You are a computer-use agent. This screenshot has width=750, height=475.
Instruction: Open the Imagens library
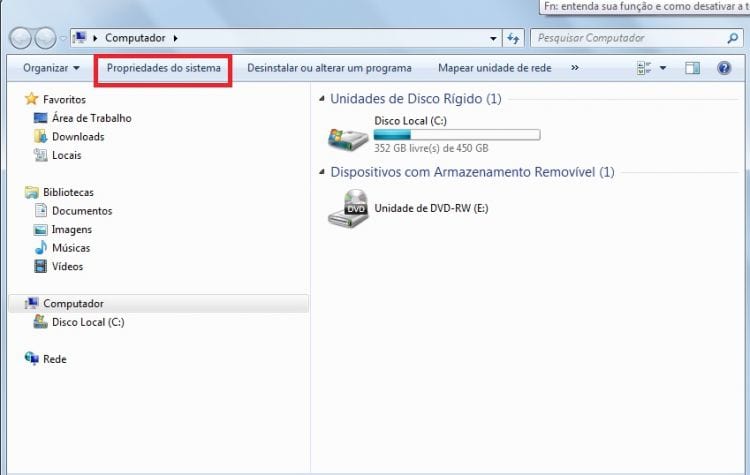72,230
